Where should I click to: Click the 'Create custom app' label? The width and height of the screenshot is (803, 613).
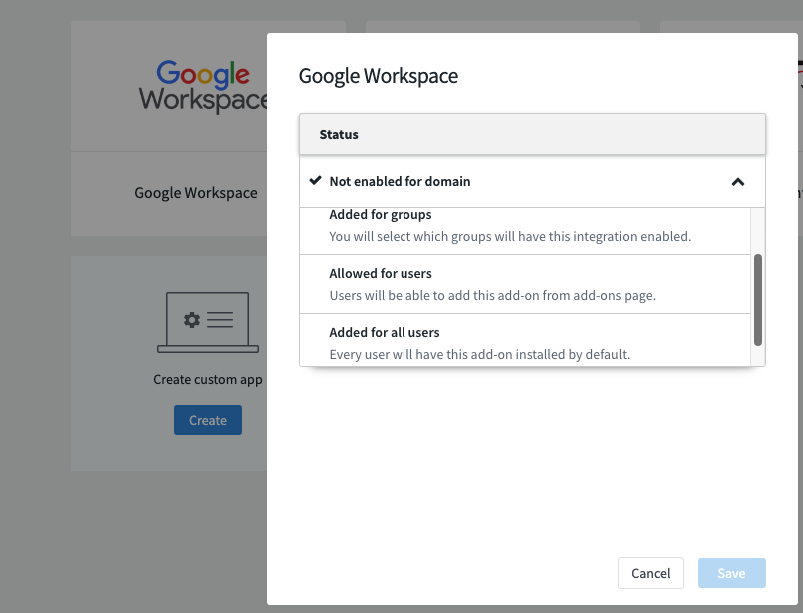pyautogui.click(x=208, y=379)
